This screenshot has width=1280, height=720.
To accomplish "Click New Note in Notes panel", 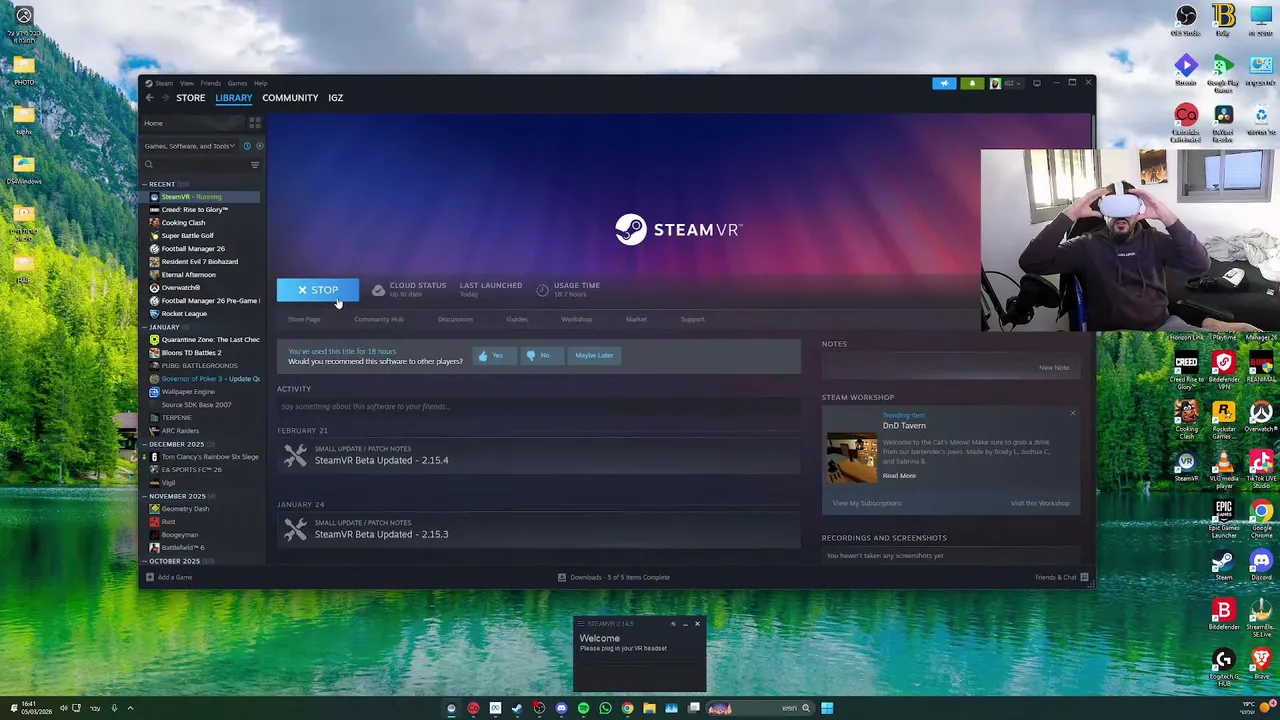I will tap(1053, 368).
